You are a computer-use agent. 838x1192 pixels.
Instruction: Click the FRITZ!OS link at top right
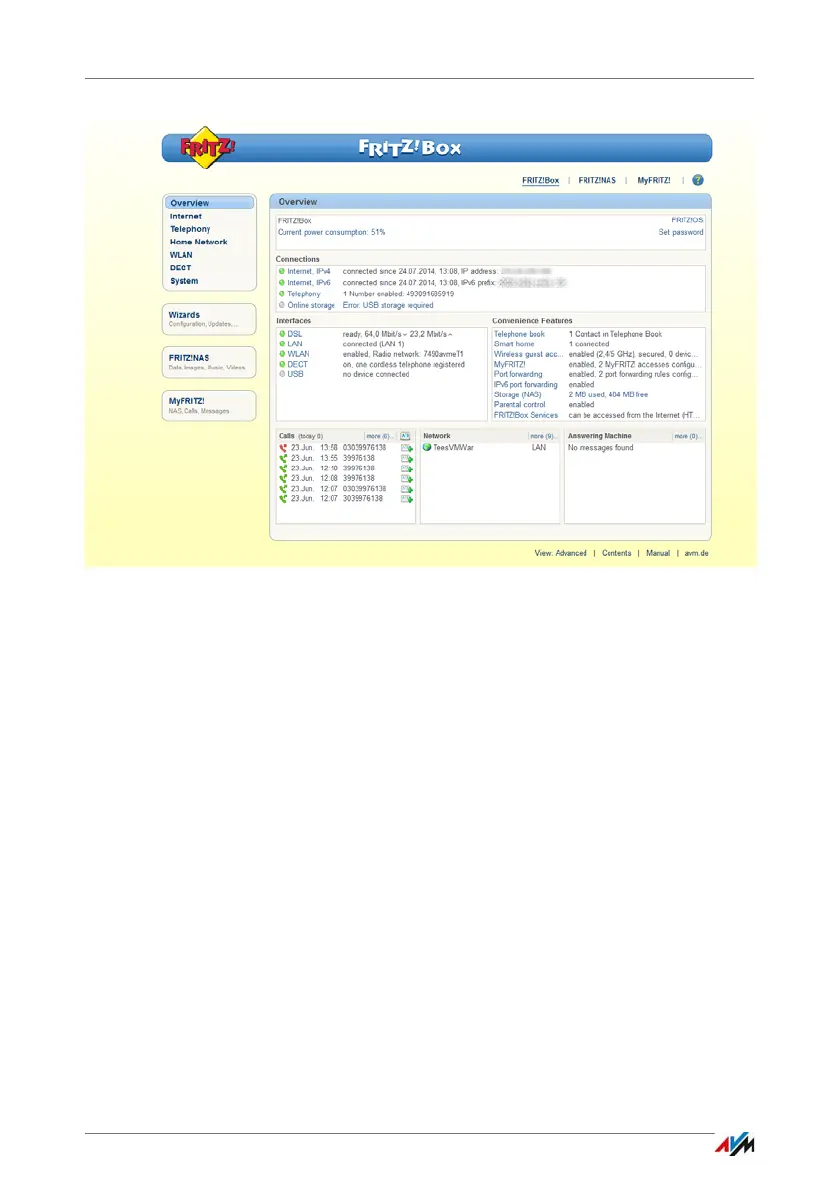(687, 220)
